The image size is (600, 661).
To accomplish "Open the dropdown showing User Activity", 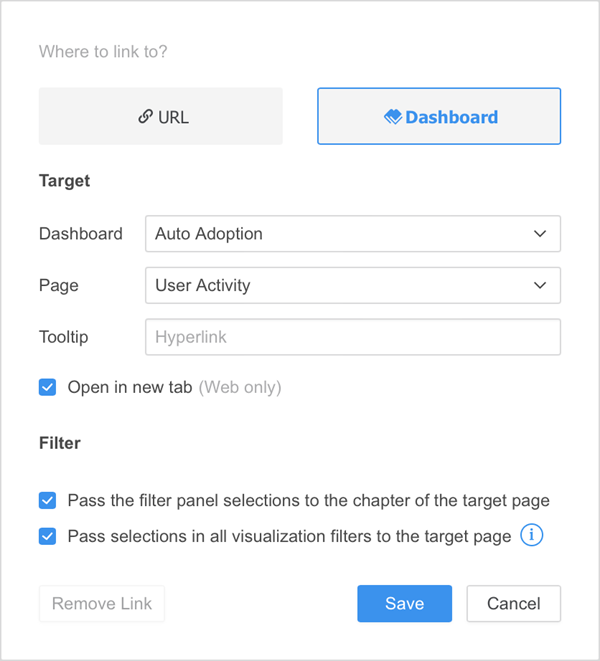I will pyautogui.click(x=352, y=286).
